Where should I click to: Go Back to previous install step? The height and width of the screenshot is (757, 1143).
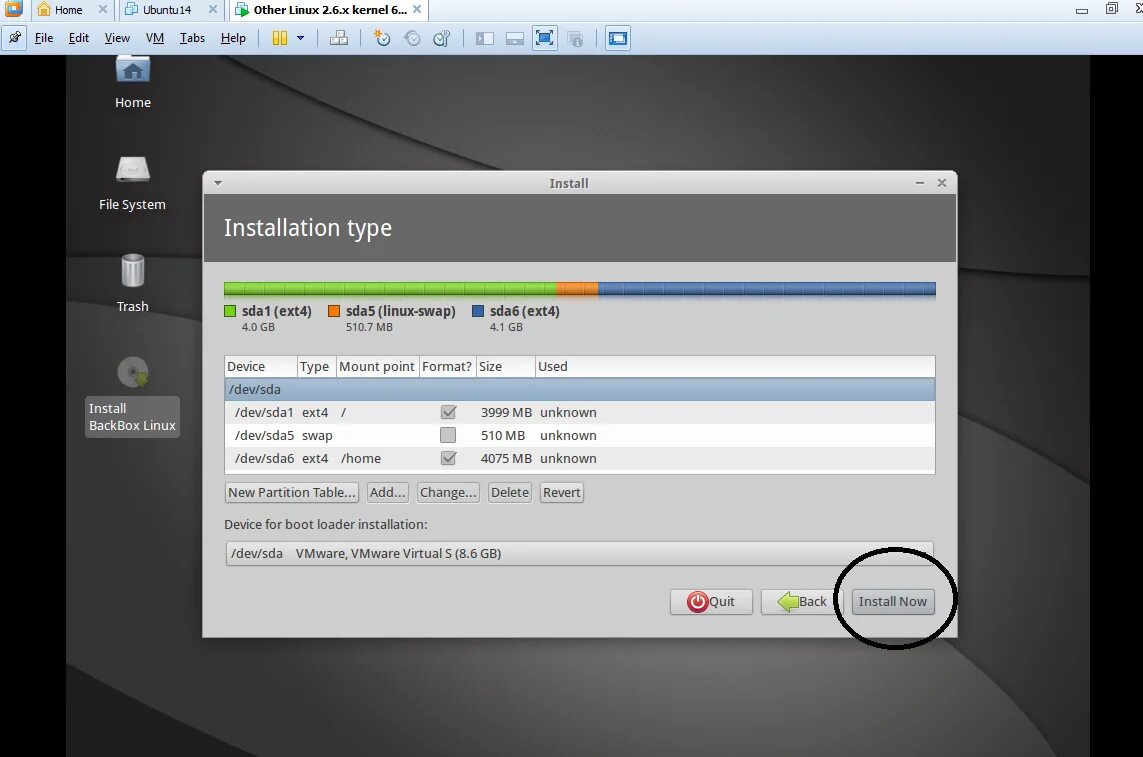point(802,602)
